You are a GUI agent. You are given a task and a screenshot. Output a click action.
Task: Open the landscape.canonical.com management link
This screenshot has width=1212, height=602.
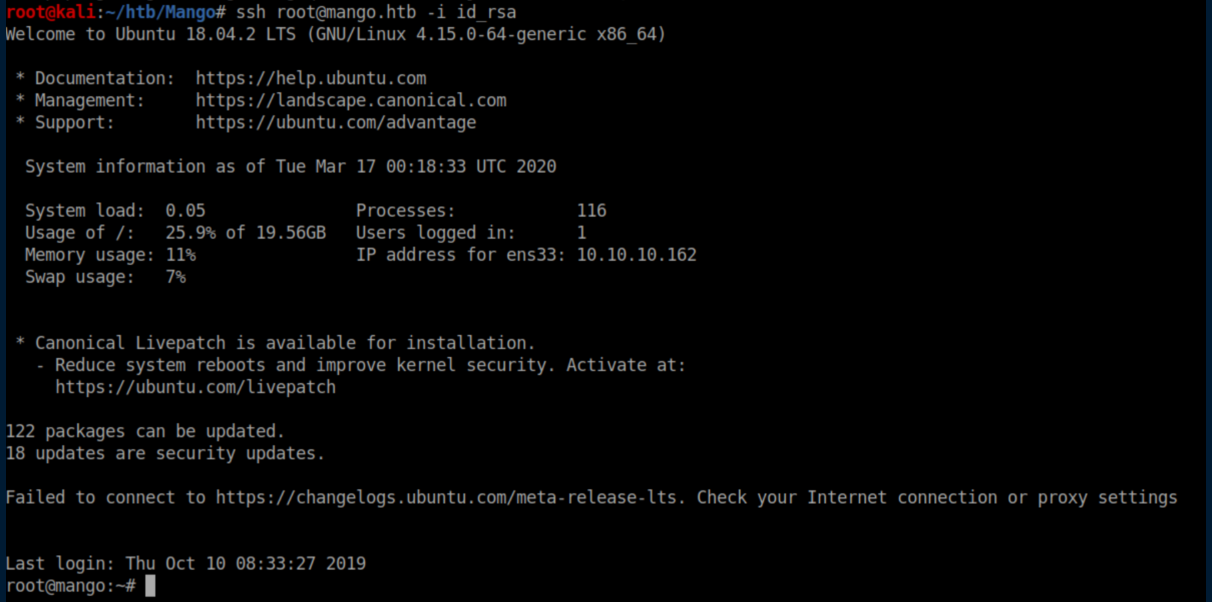click(x=350, y=100)
